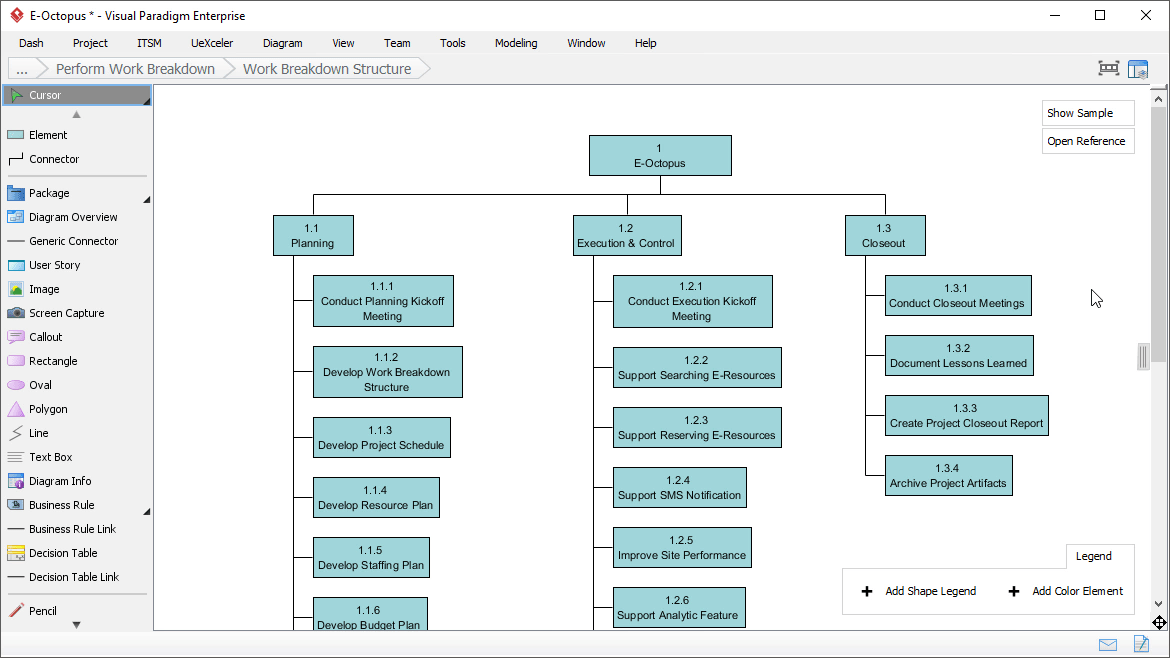Open the diagram panel switcher icon top right

coord(1138,69)
